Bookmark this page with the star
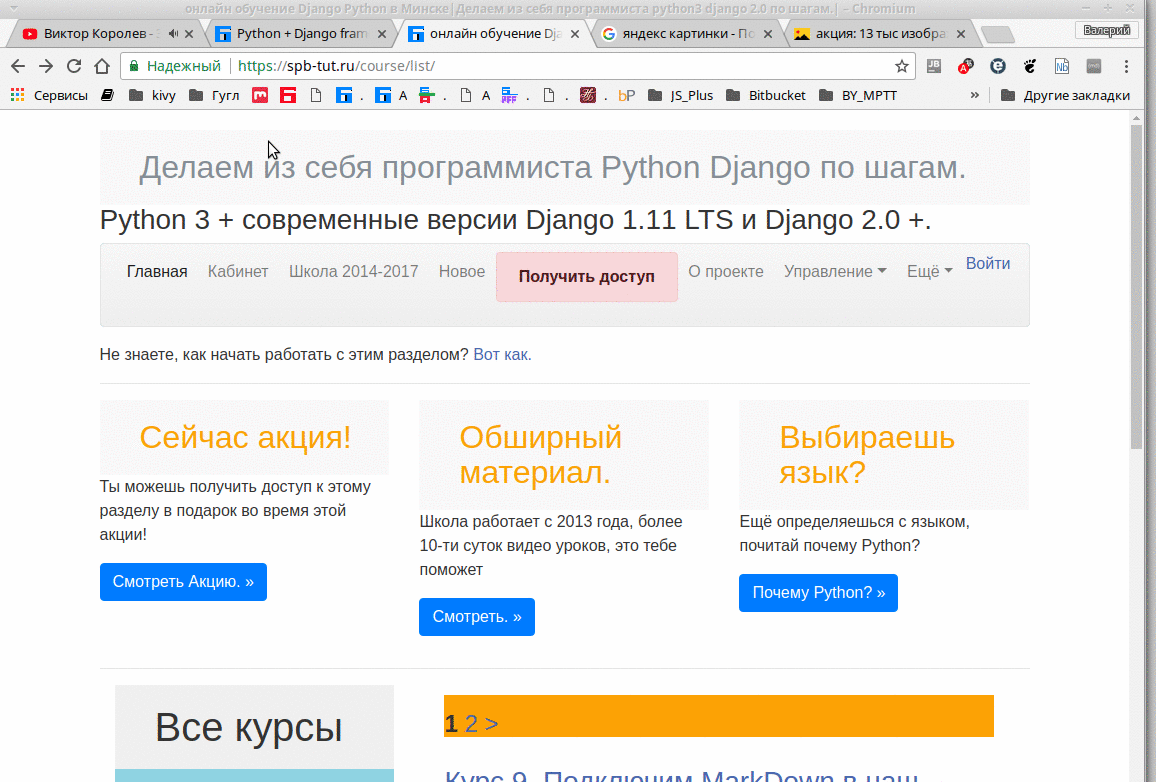This screenshot has height=782, width=1156. click(x=901, y=66)
